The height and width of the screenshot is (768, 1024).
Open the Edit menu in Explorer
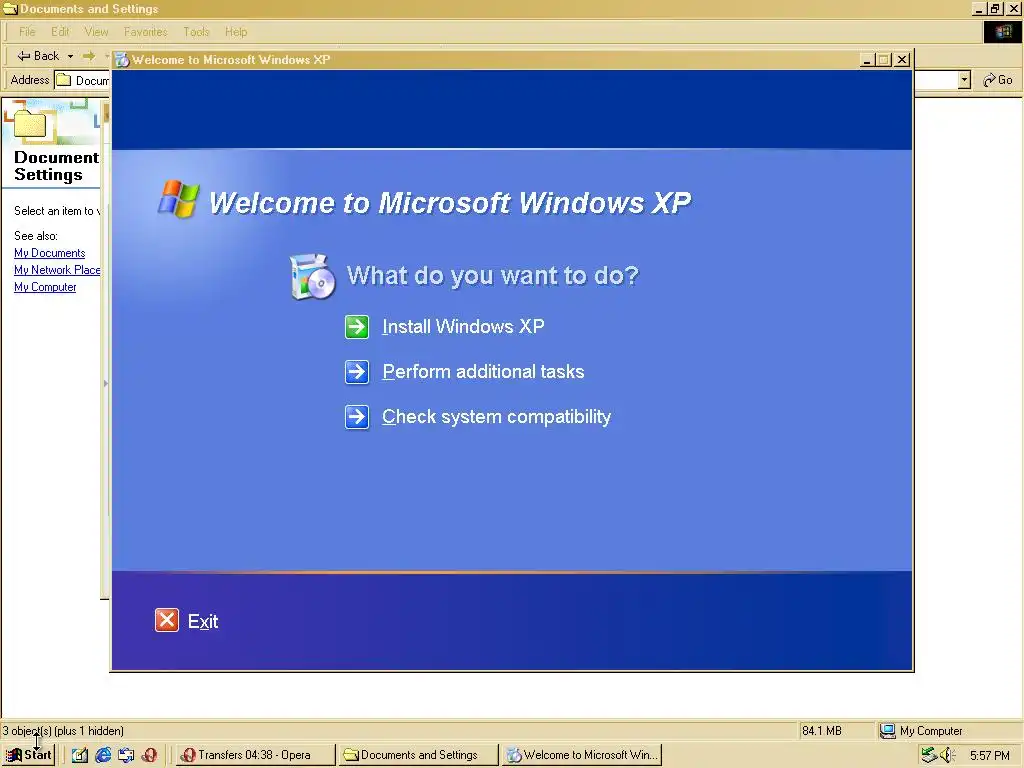pyautogui.click(x=60, y=31)
